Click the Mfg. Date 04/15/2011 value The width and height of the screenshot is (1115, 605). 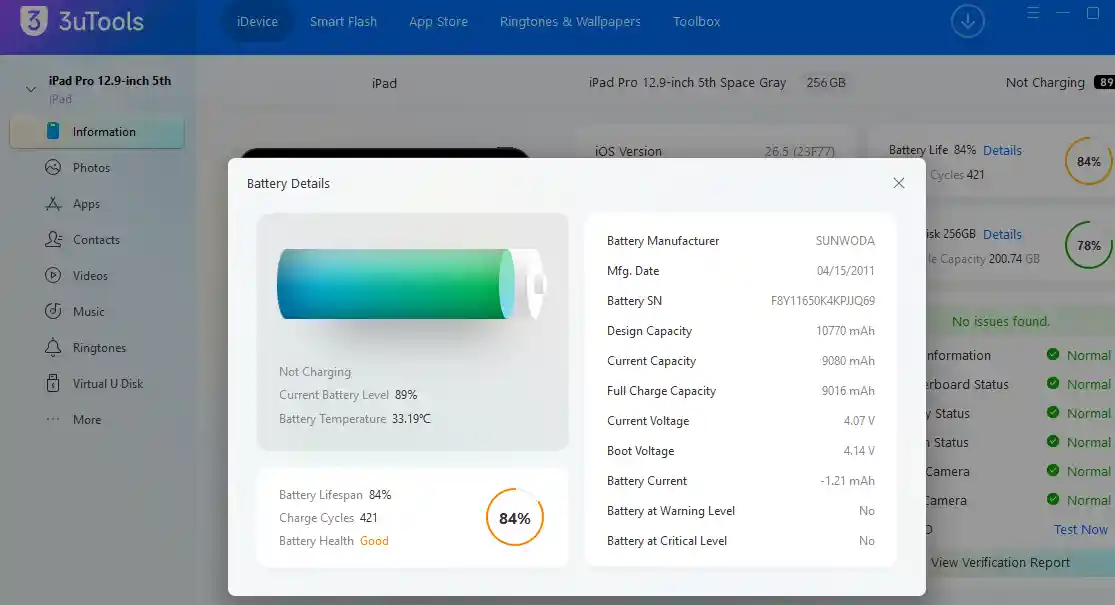[x=845, y=270]
